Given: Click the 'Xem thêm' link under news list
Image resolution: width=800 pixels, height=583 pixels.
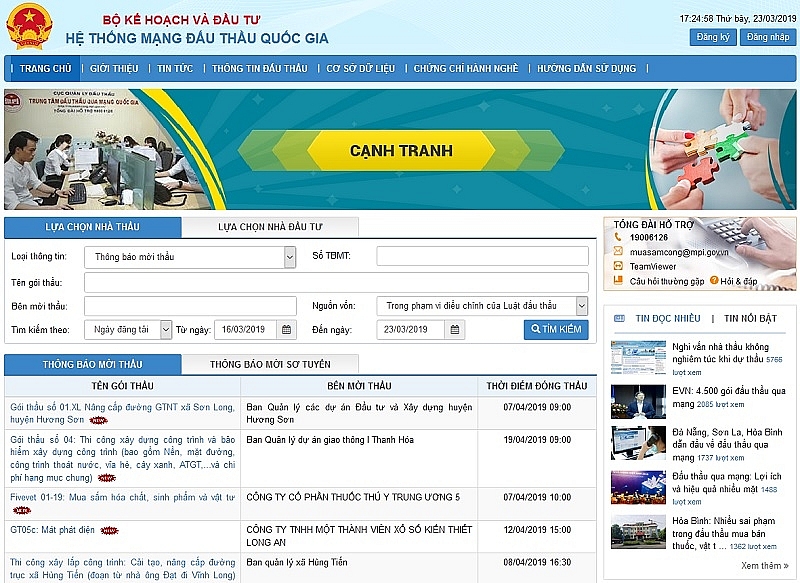Looking at the screenshot, I should (766, 565).
